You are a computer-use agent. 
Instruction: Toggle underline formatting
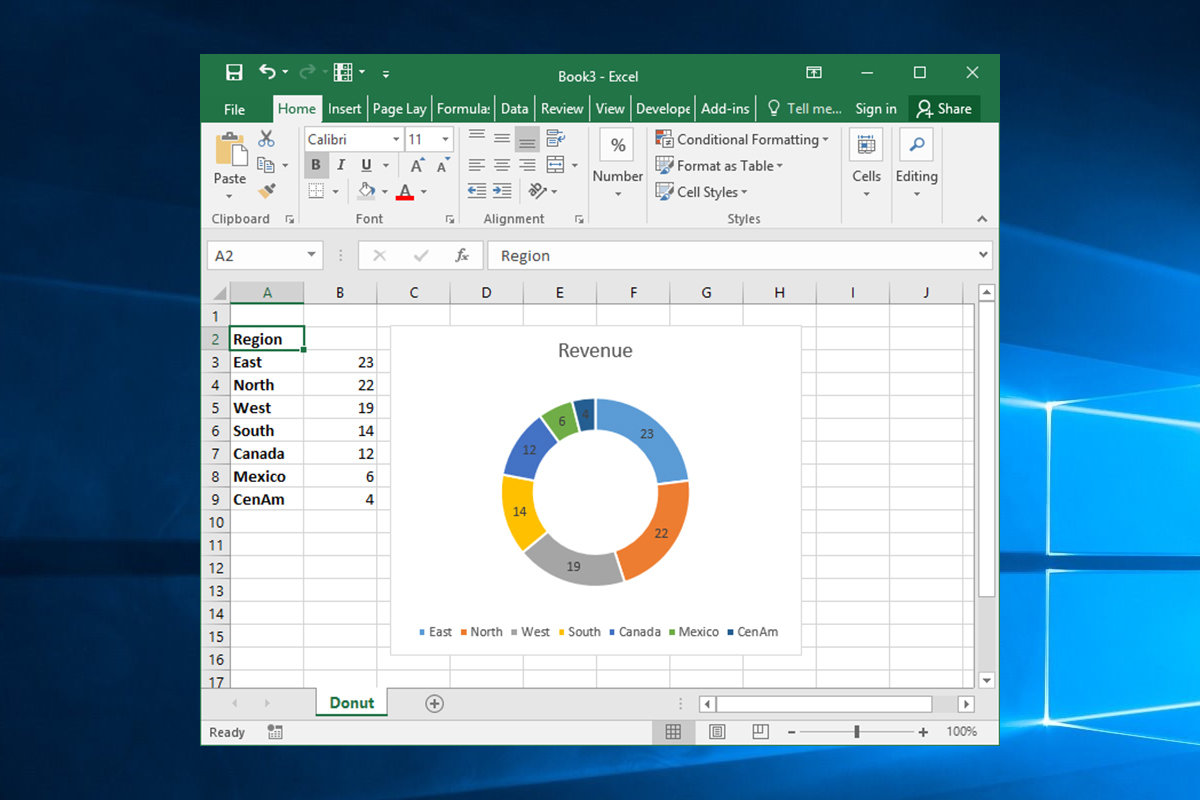[x=365, y=165]
